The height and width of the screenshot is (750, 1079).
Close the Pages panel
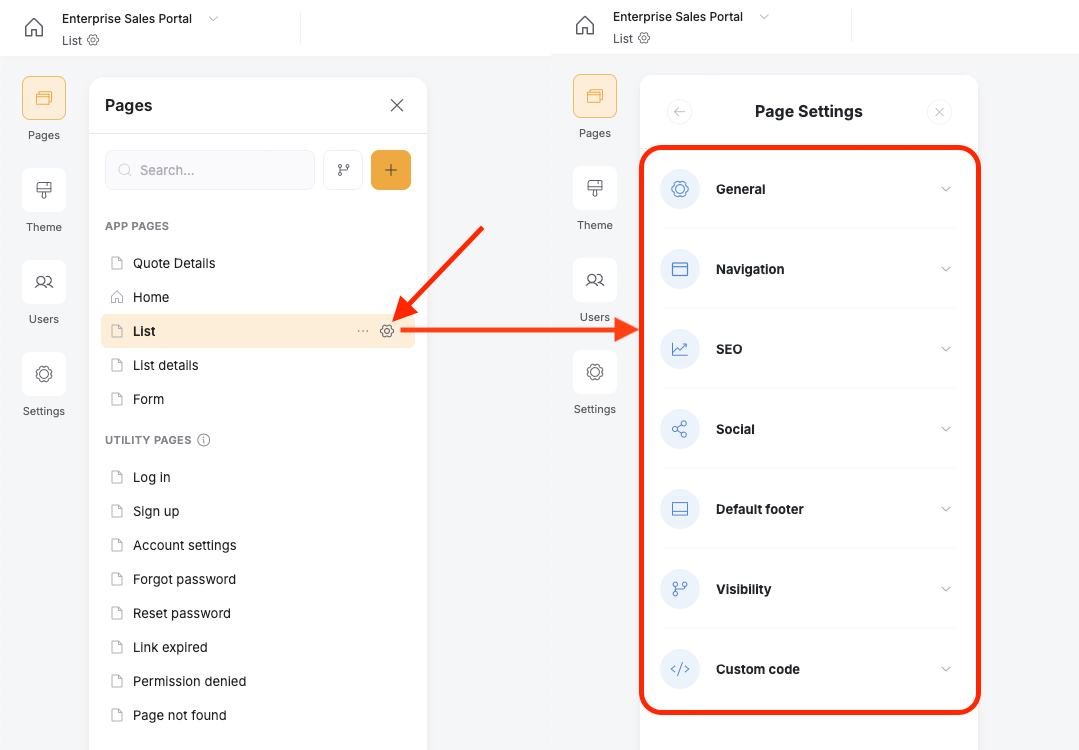(397, 105)
